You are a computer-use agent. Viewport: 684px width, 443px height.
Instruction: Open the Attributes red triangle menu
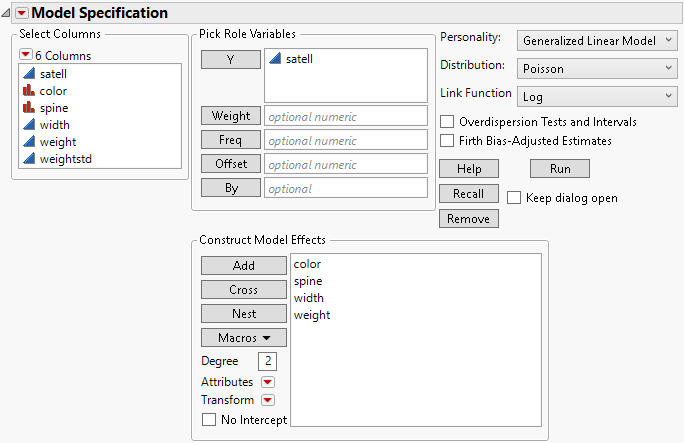click(267, 382)
